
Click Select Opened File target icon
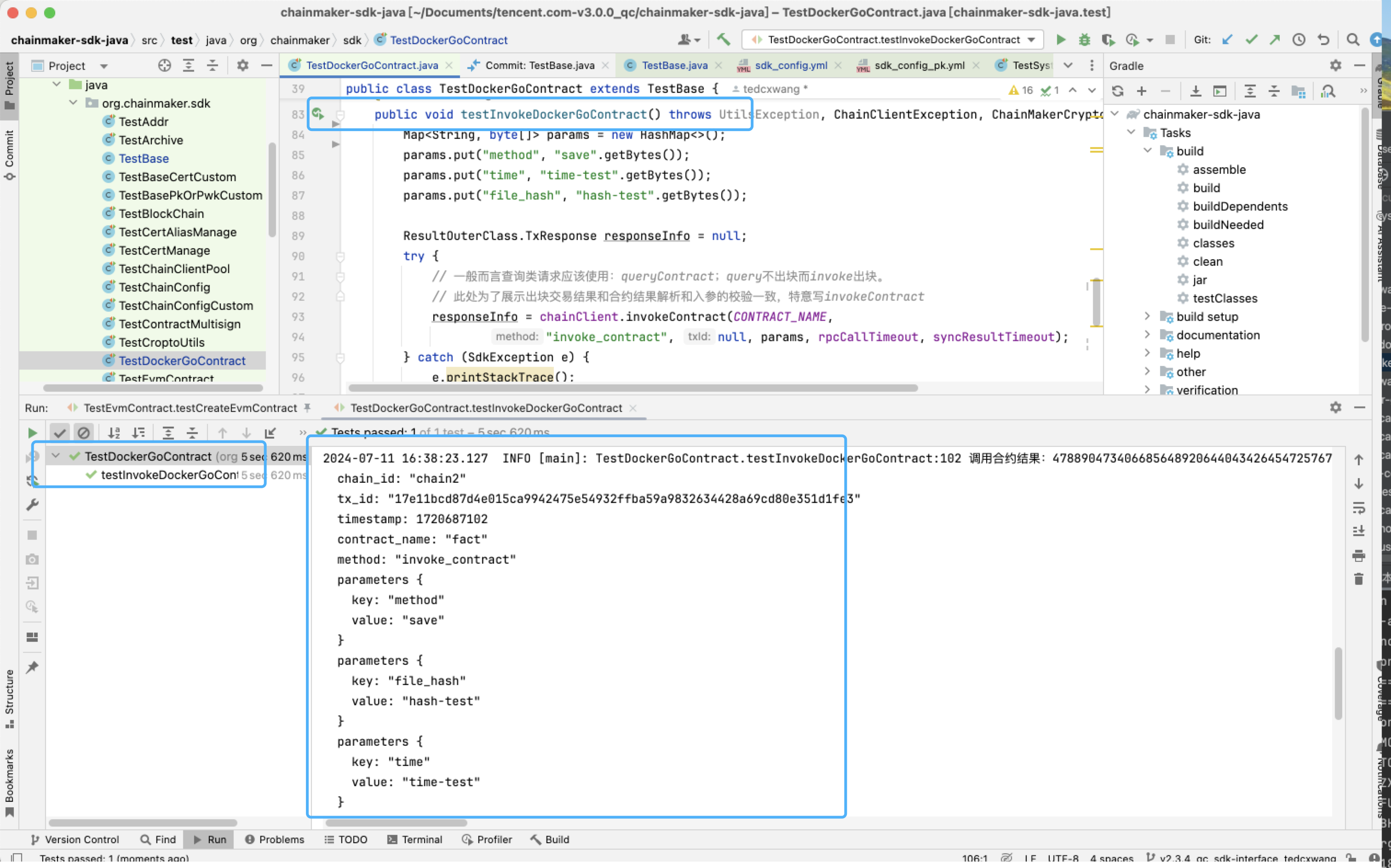click(x=164, y=65)
